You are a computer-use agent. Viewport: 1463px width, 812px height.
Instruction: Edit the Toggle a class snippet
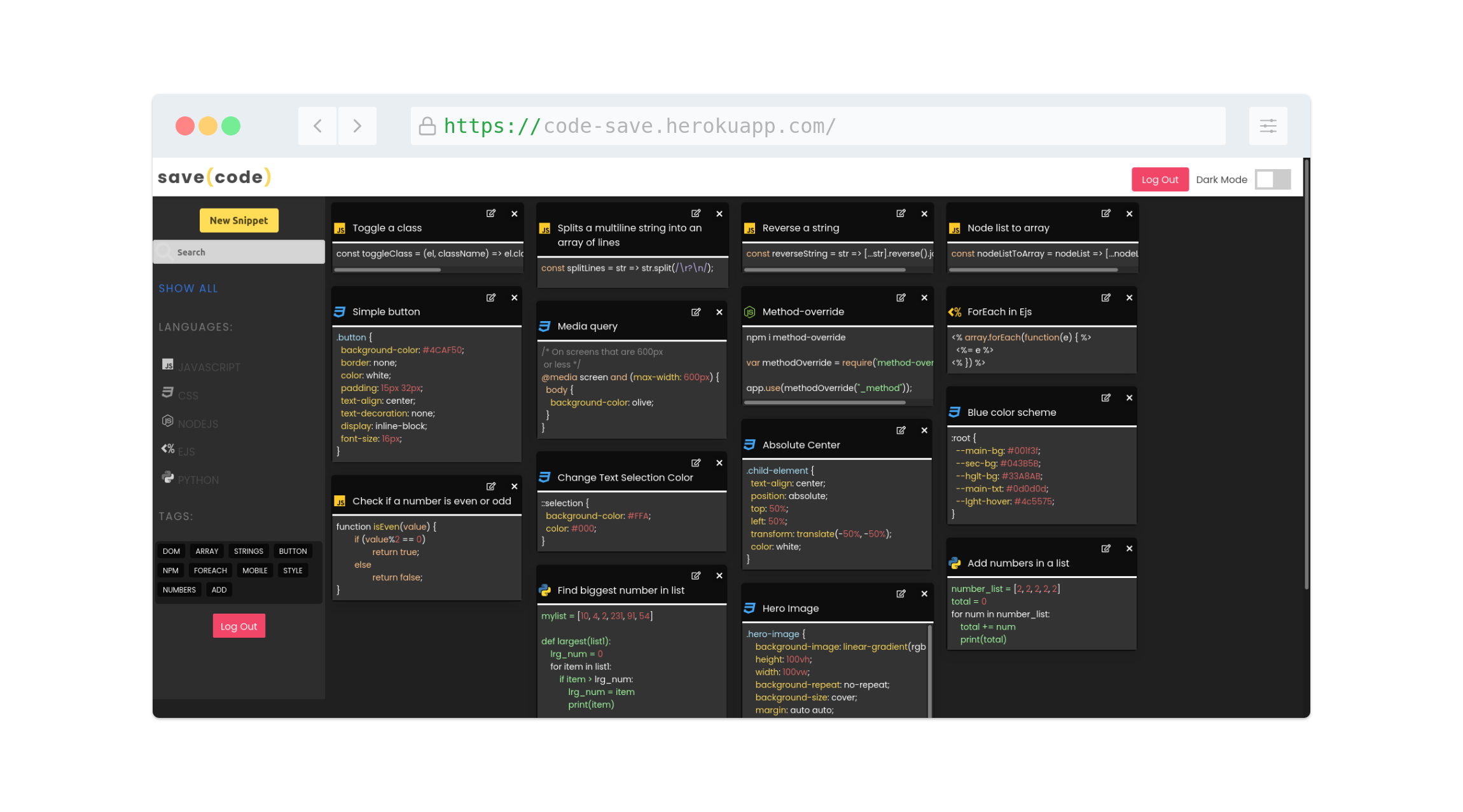coord(491,214)
